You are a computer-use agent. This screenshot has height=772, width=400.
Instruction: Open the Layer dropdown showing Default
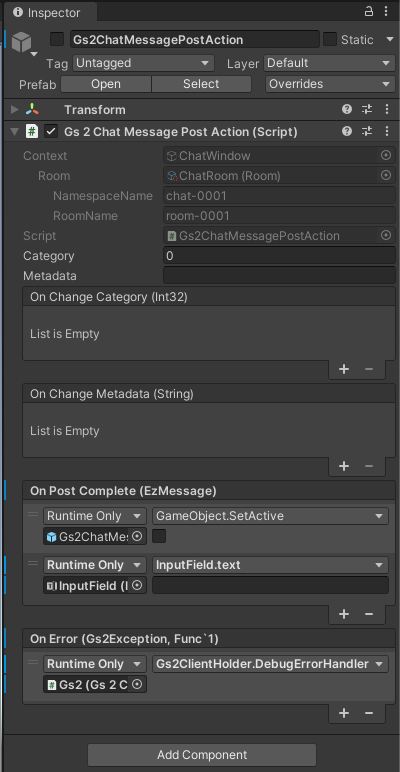[x=329, y=63]
